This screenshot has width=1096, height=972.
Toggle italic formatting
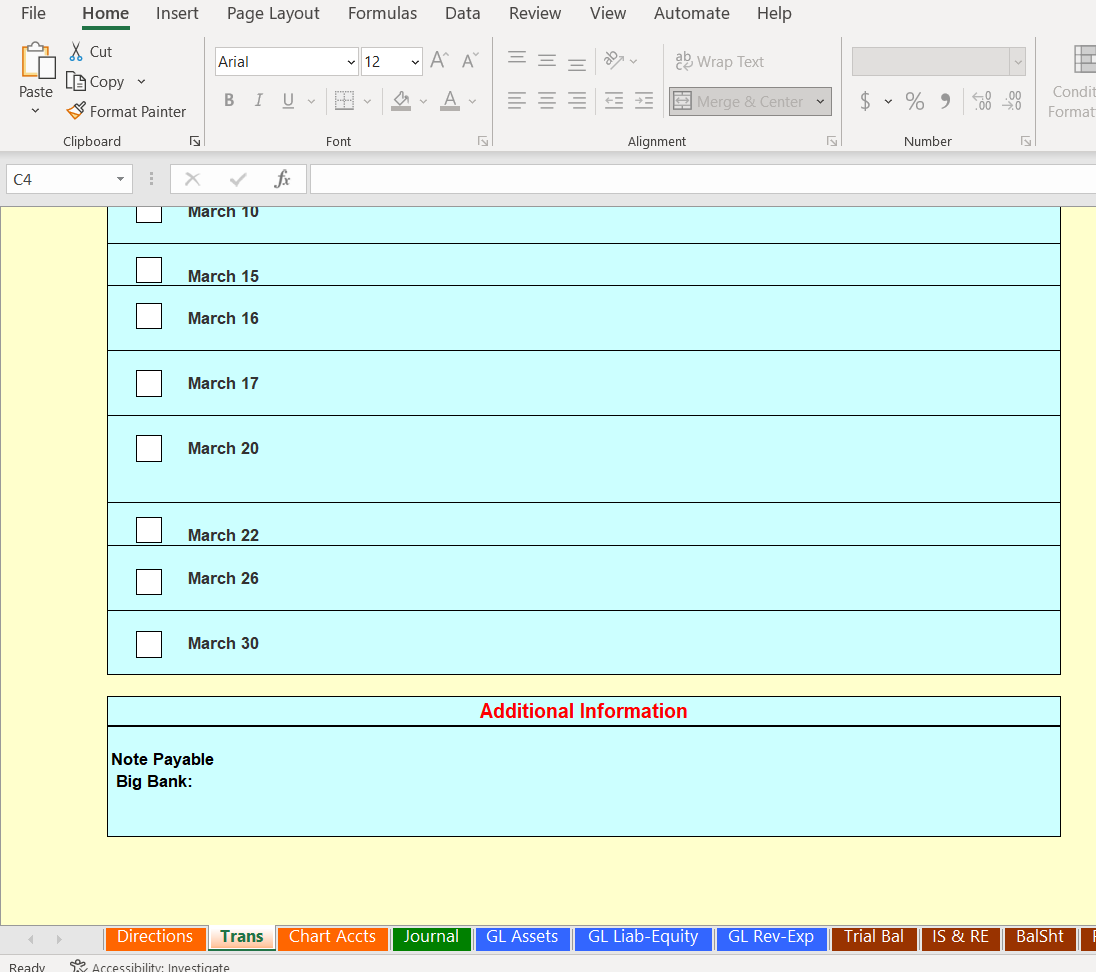[259, 101]
